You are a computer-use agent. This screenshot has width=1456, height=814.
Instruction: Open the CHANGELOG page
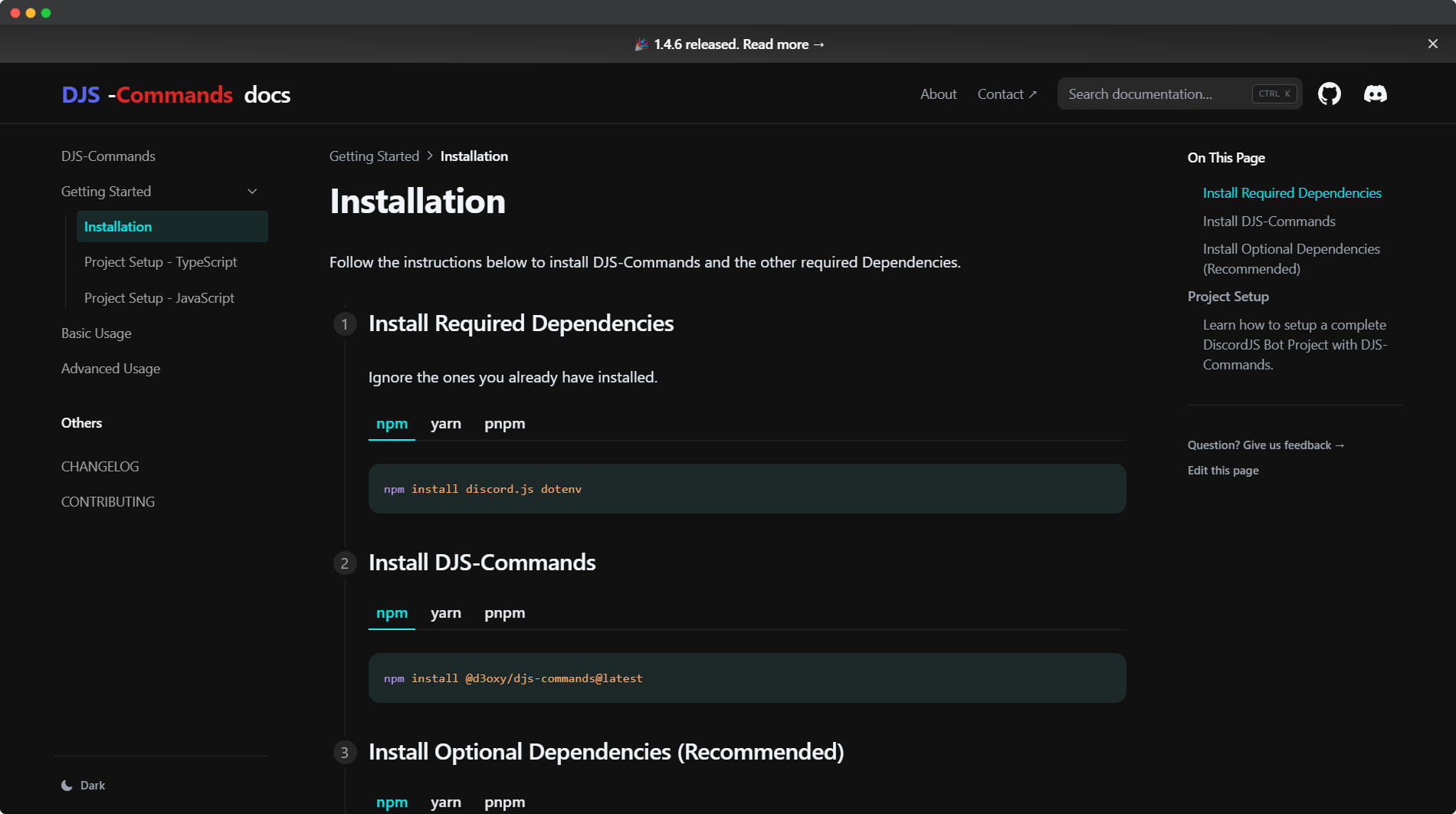click(100, 467)
